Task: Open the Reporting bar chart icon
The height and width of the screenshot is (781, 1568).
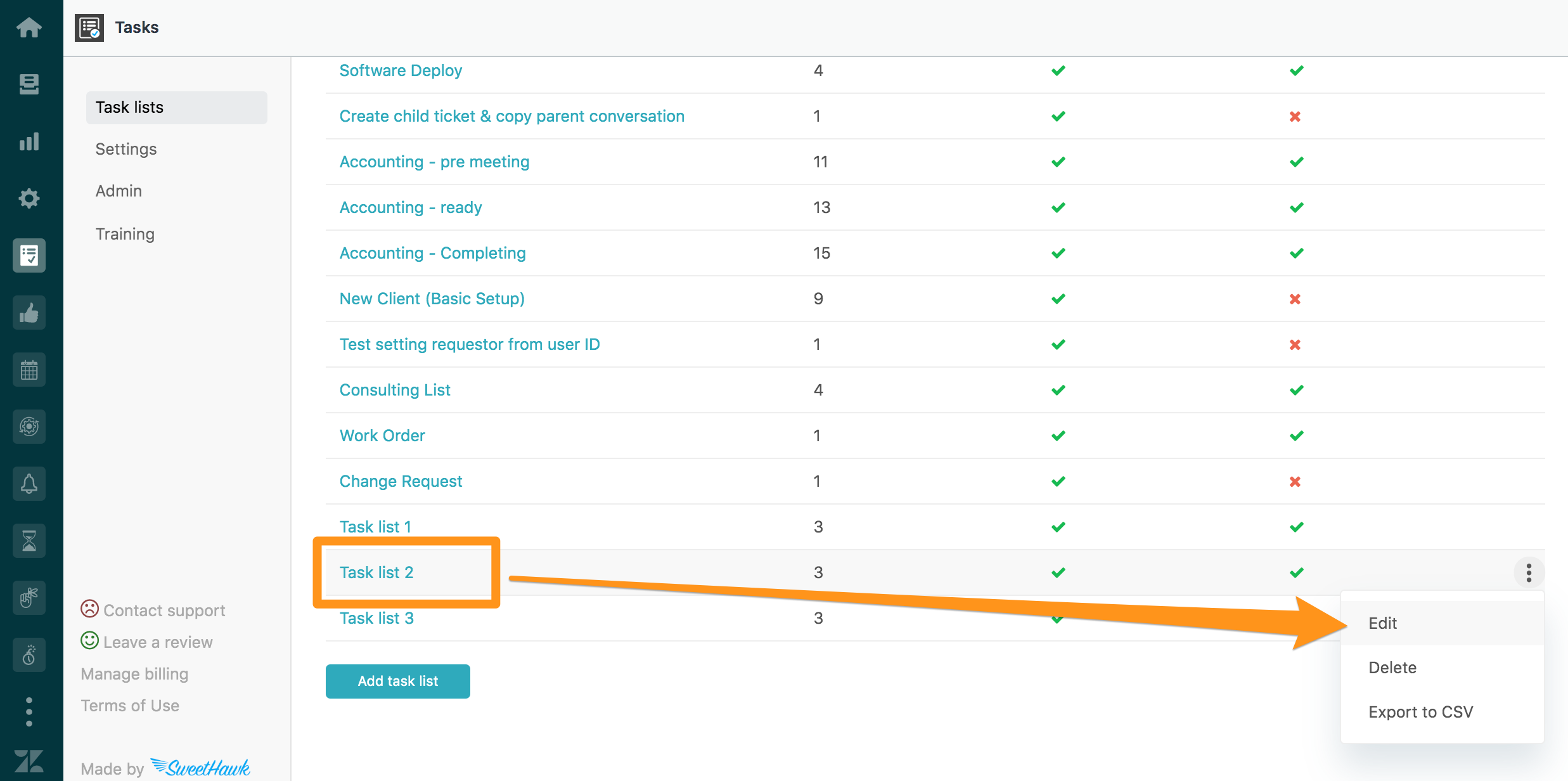Action: 29,141
